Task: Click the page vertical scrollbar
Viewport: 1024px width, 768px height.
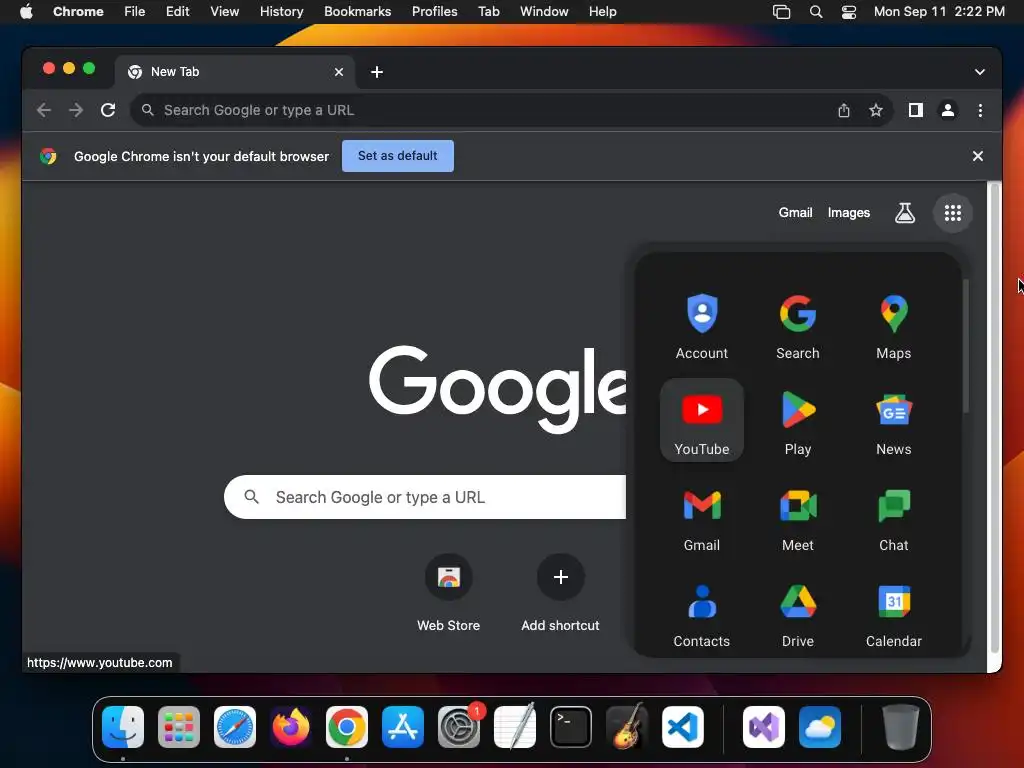Action: 995,418
